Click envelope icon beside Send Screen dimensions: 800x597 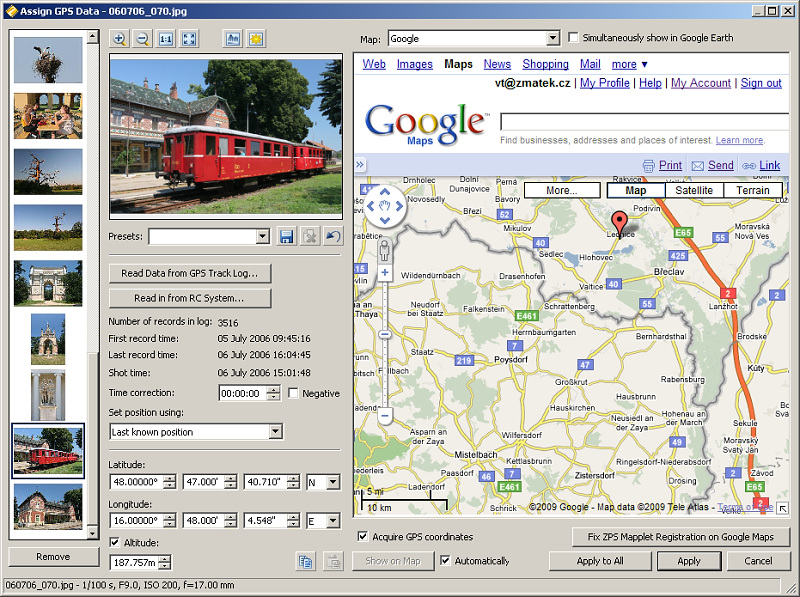point(697,166)
